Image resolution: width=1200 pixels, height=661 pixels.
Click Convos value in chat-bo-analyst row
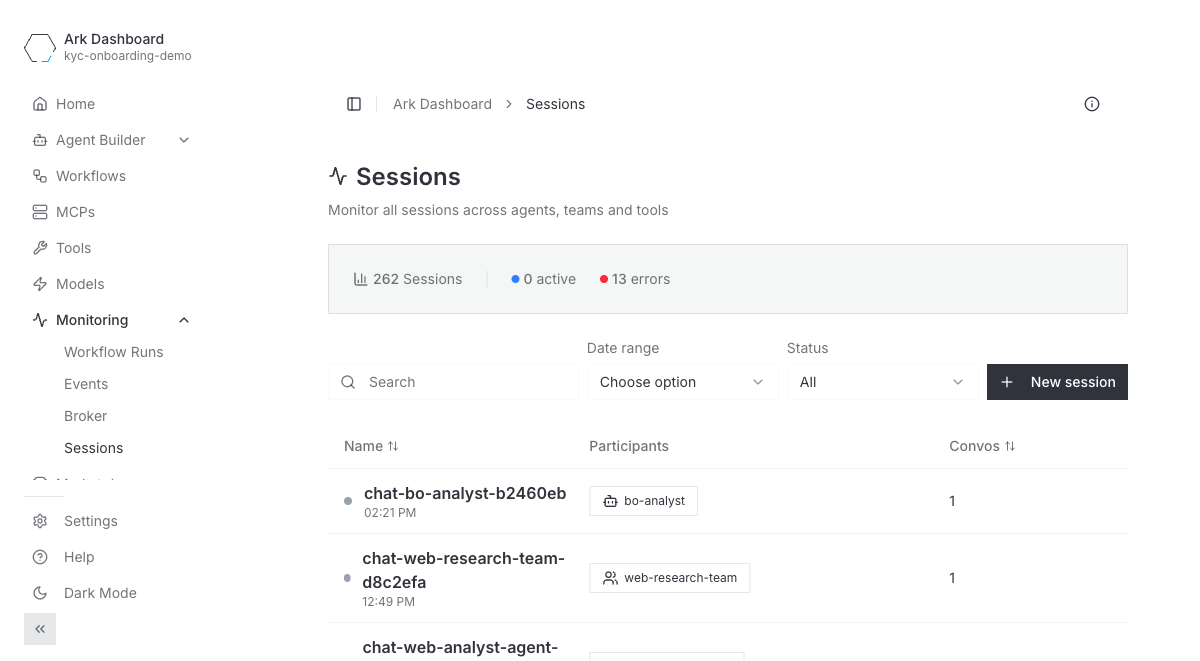(952, 501)
